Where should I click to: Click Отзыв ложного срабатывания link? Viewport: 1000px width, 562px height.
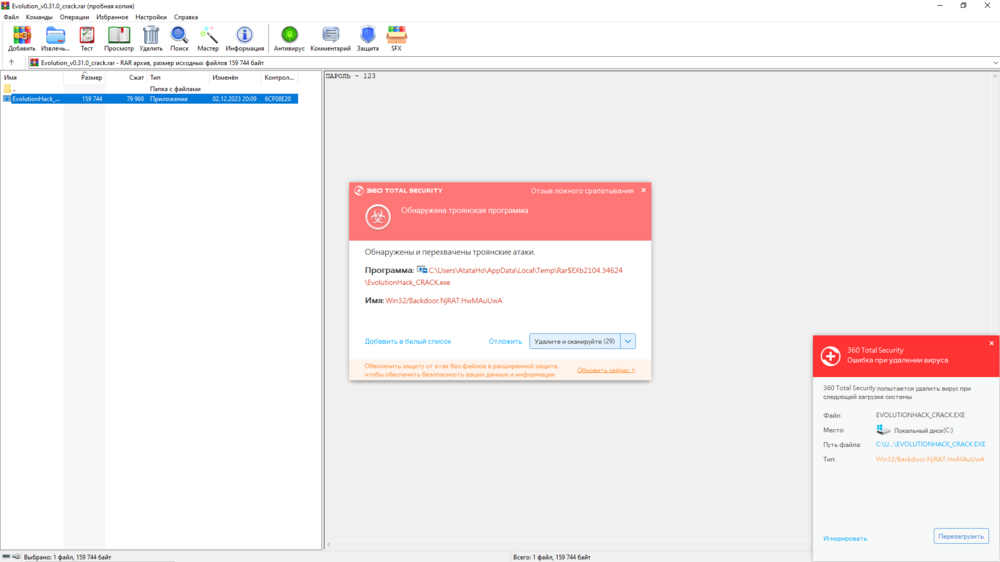coord(582,191)
